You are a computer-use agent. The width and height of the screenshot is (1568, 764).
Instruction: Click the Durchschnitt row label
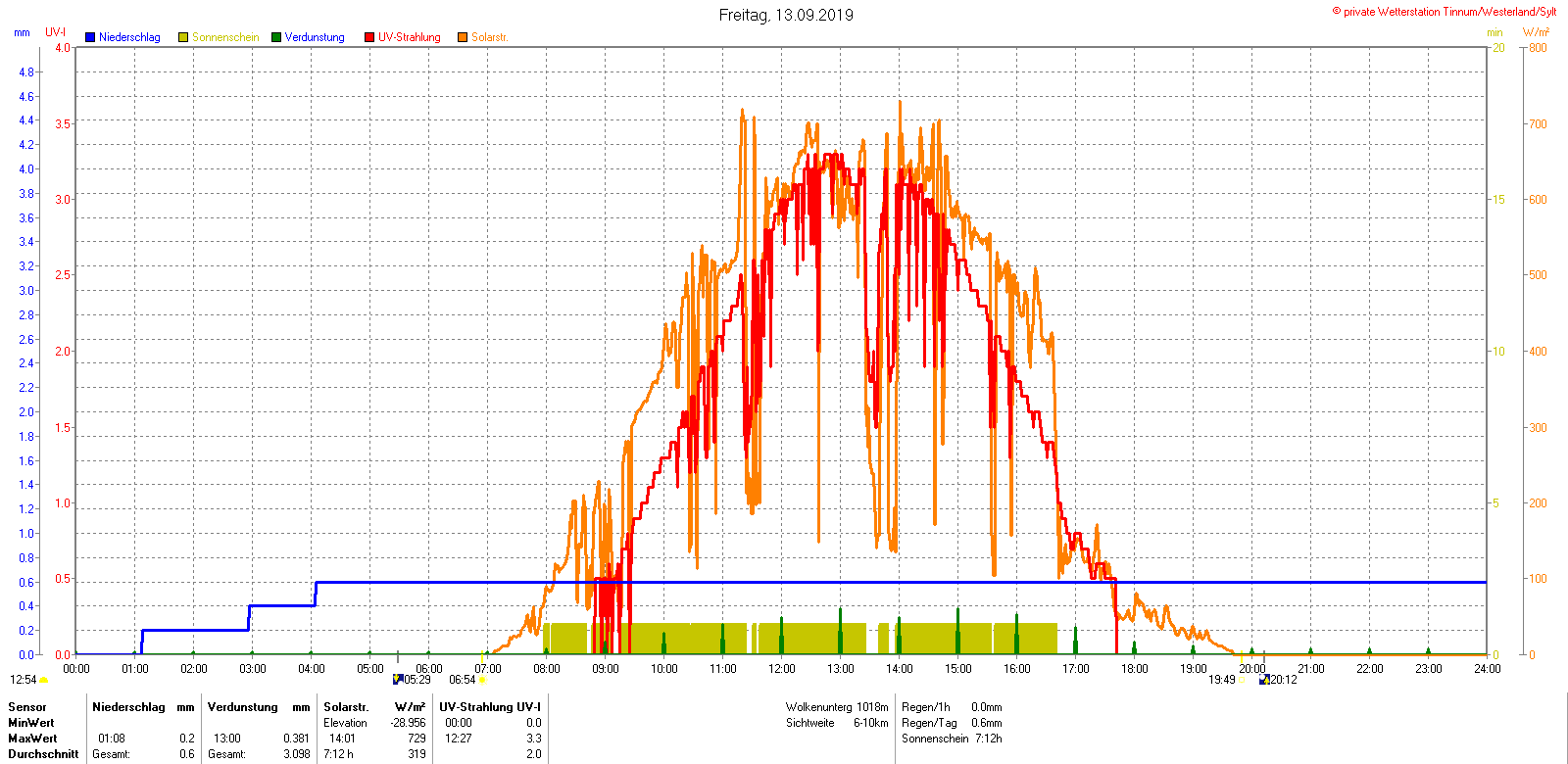(43, 754)
